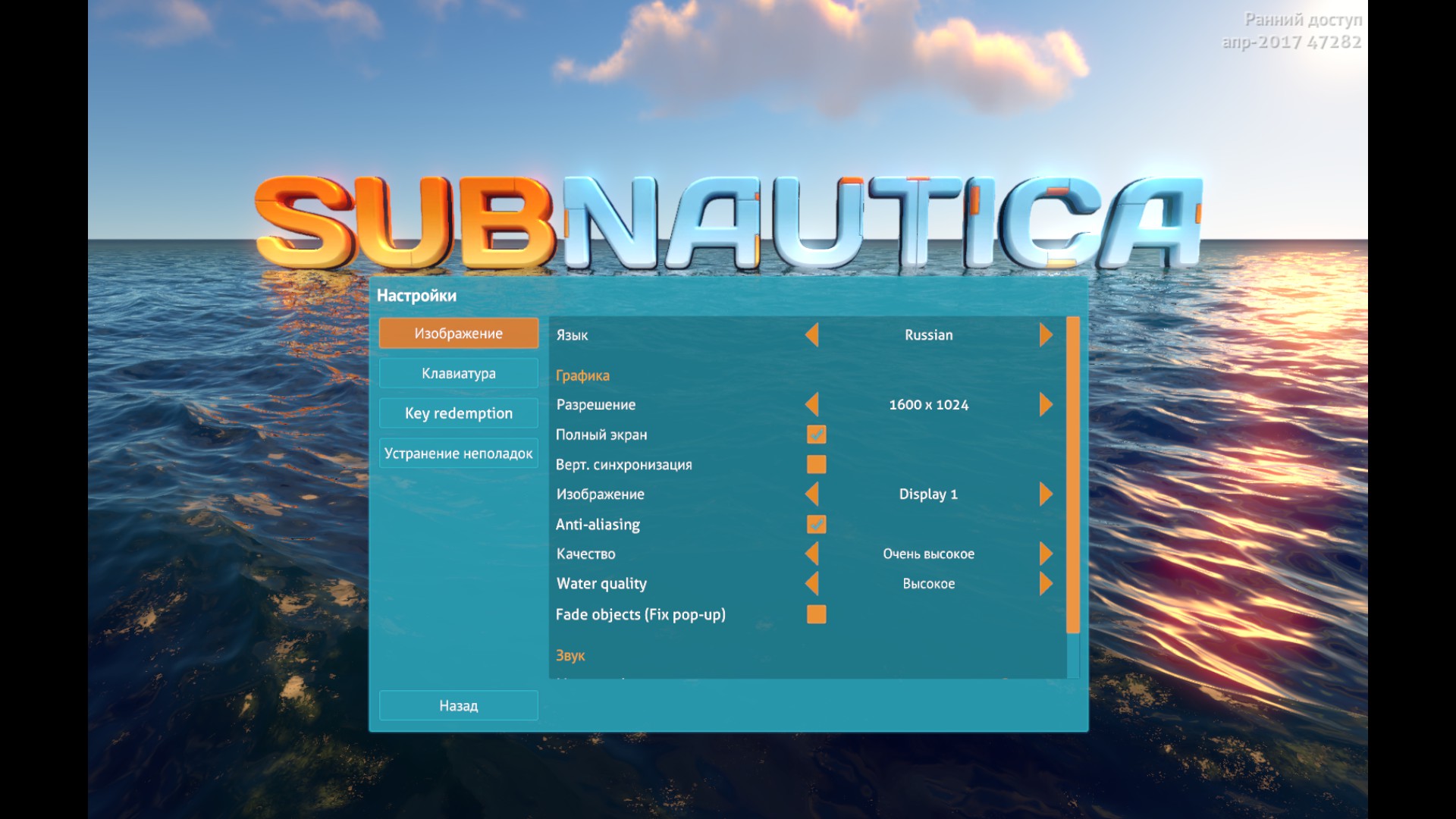Click right arrow next to Russian language
The height and width of the screenshot is (819, 1456).
click(1046, 334)
